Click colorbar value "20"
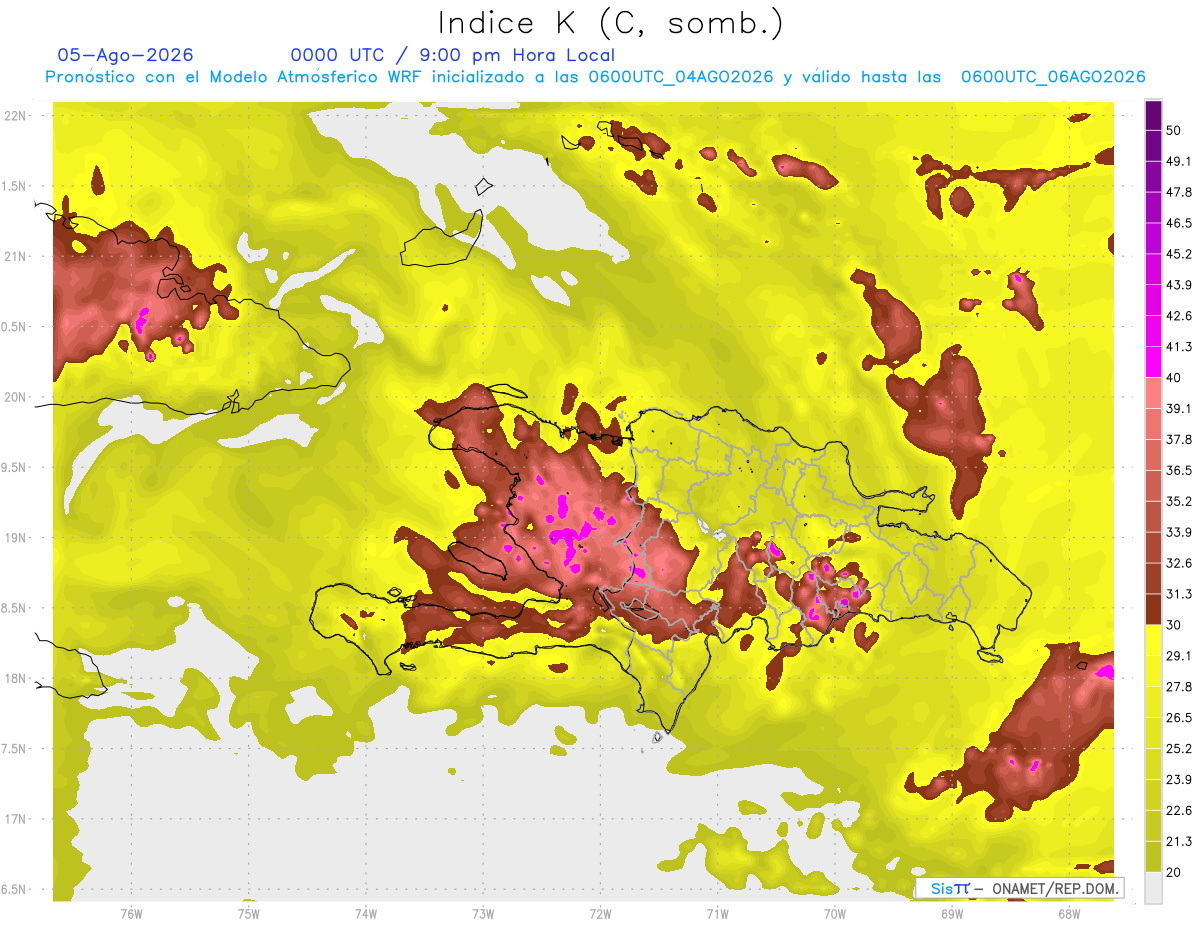The width and height of the screenshot is (1200, 927). tap(1174, 872)
